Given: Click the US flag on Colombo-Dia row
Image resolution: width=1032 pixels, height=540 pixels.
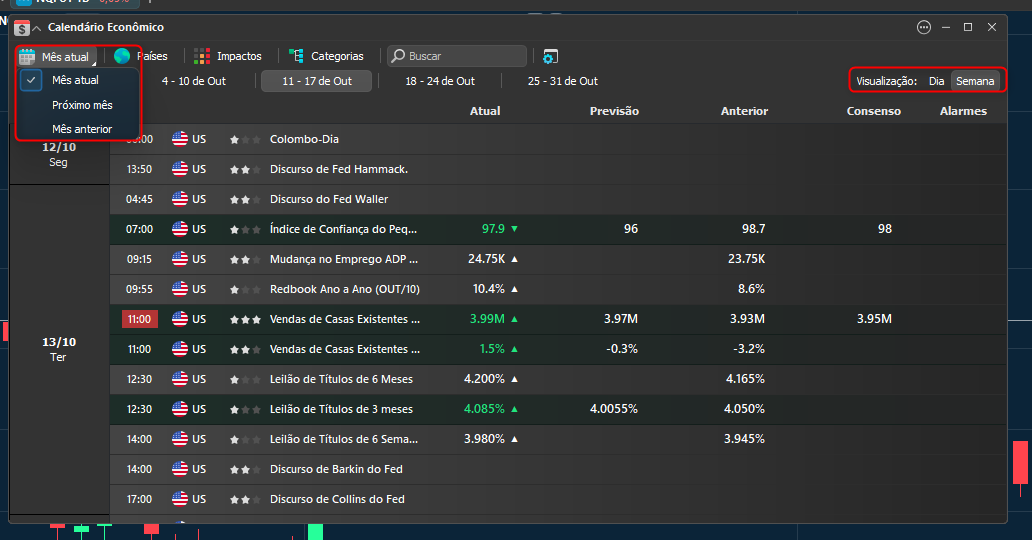Looking at the screenshot, I should 180,139.
